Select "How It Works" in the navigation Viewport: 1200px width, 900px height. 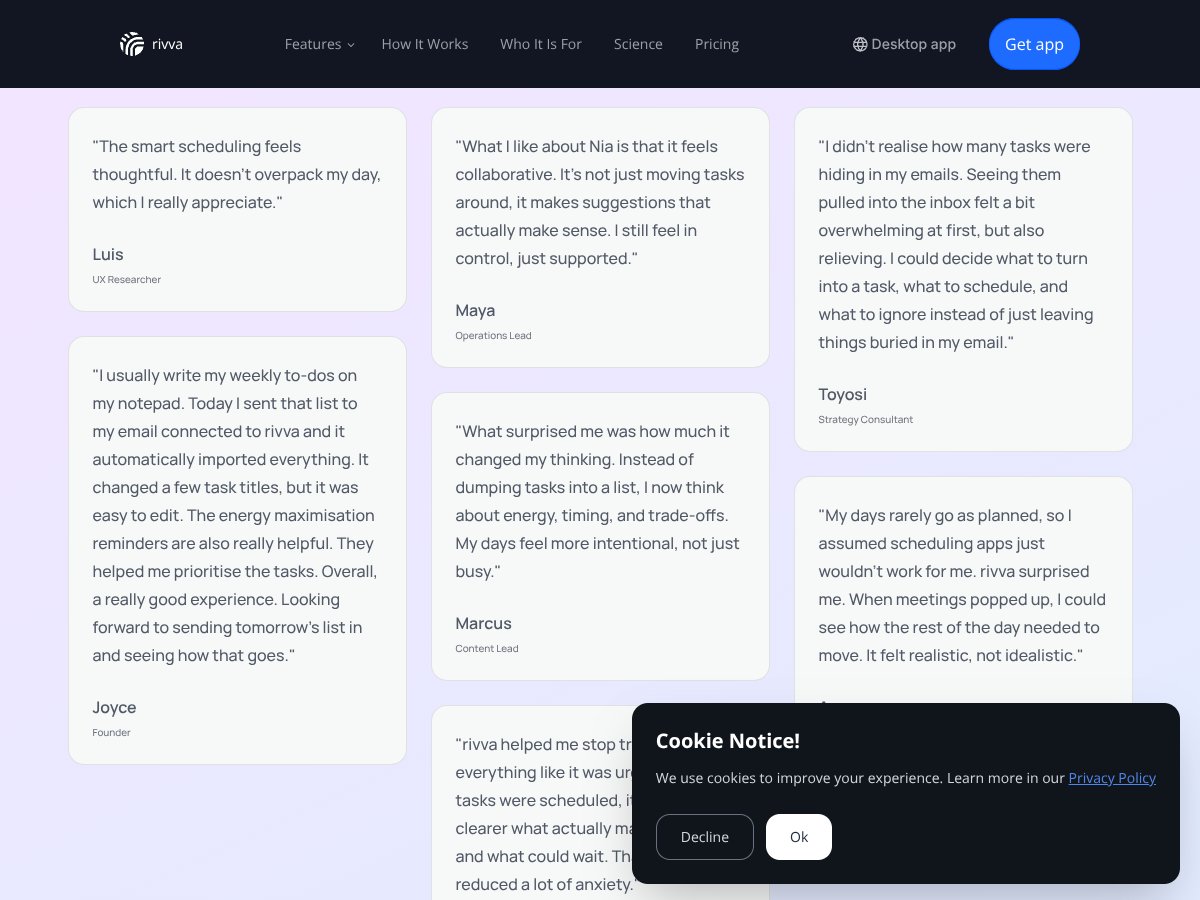(424, 44)
